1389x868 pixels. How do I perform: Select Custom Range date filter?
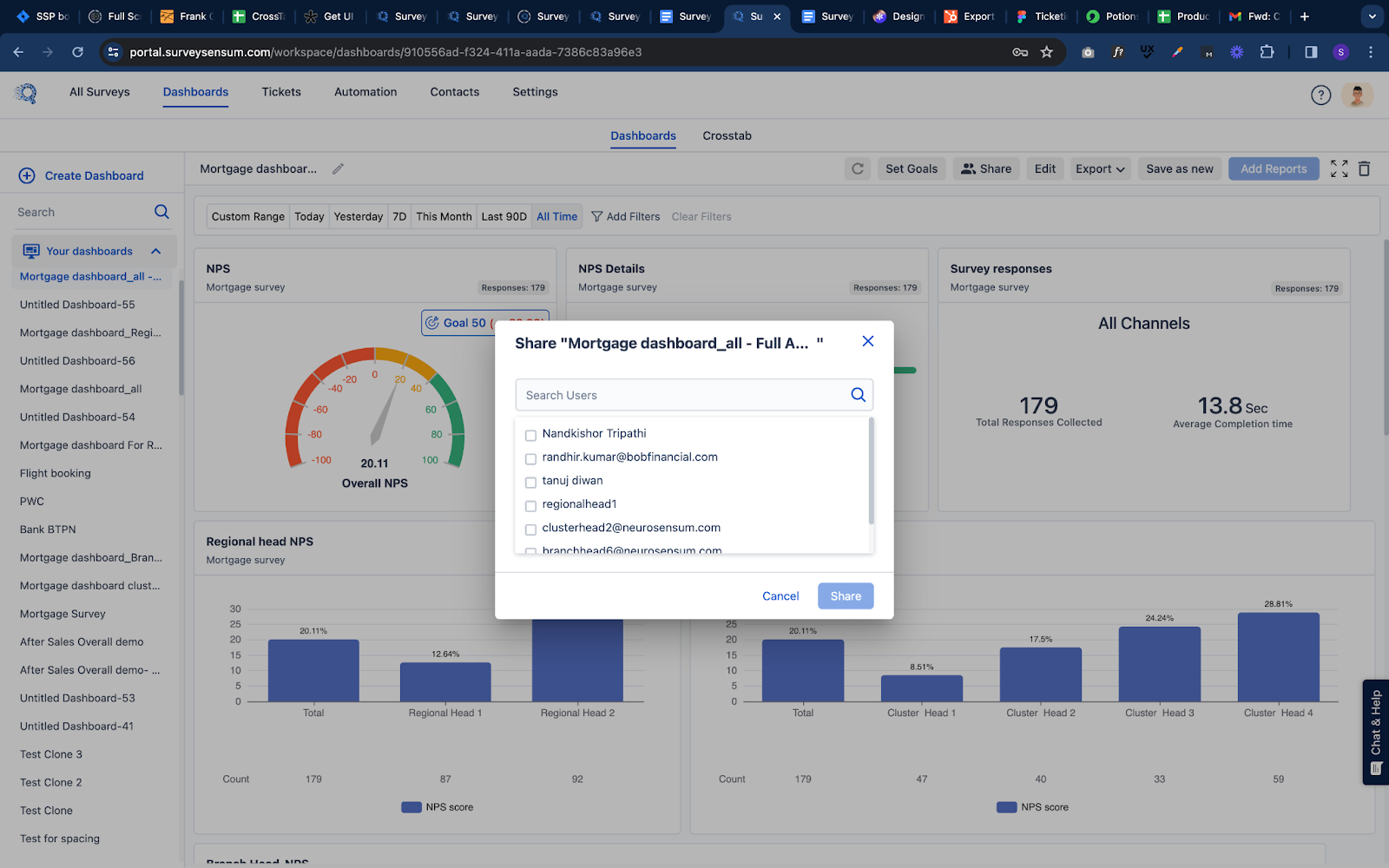[248, 217]
